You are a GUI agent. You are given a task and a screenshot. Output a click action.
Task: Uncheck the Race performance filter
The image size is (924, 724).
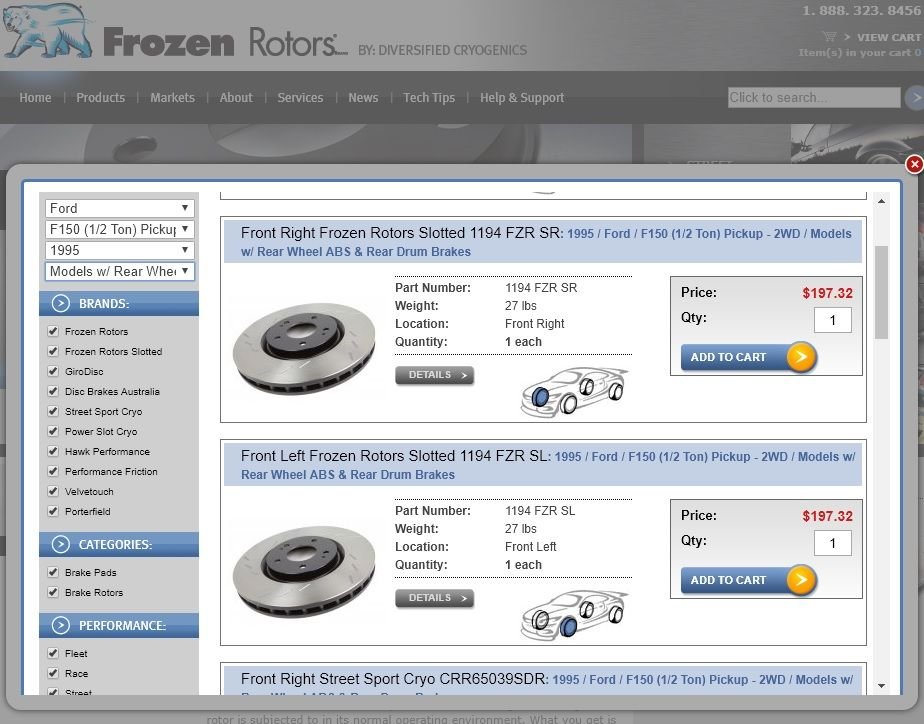tap(52, 672)
